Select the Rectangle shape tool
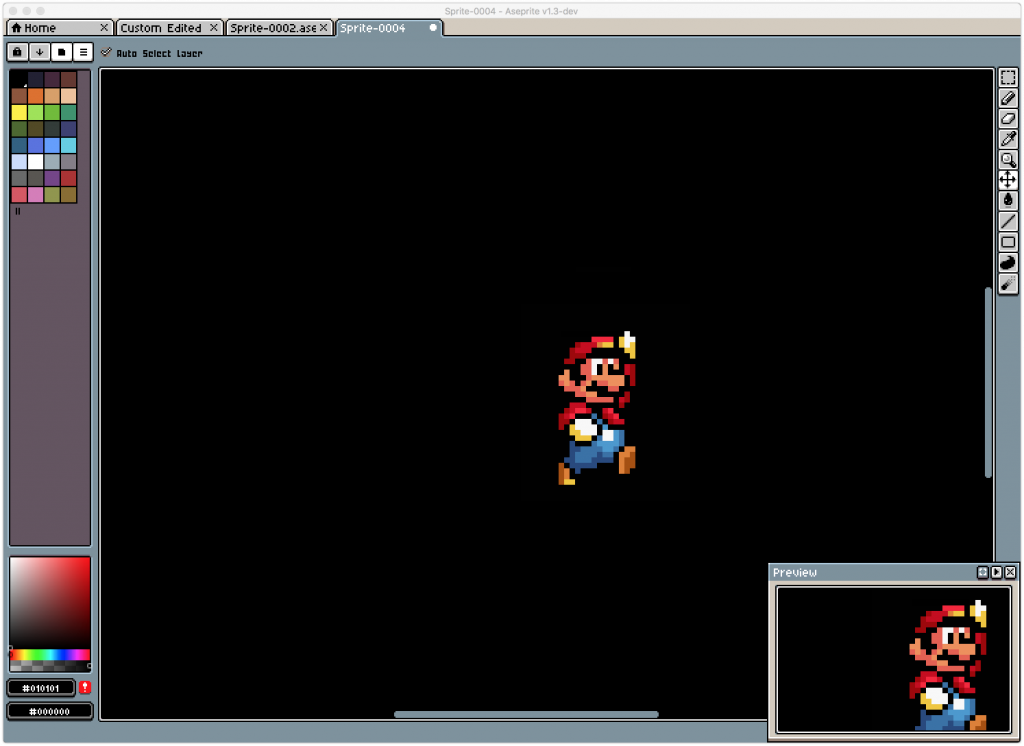1024x746 pixels. [1008, 242]
